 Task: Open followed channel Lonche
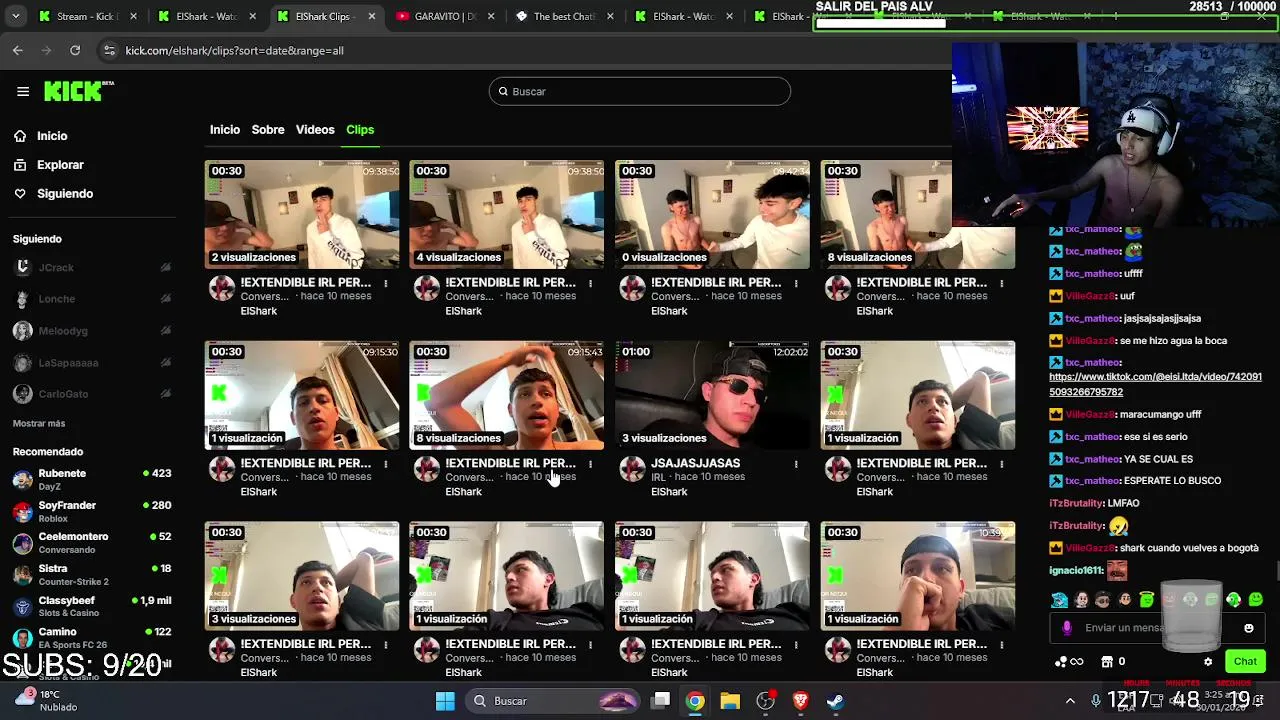click(x=92, y=299)
